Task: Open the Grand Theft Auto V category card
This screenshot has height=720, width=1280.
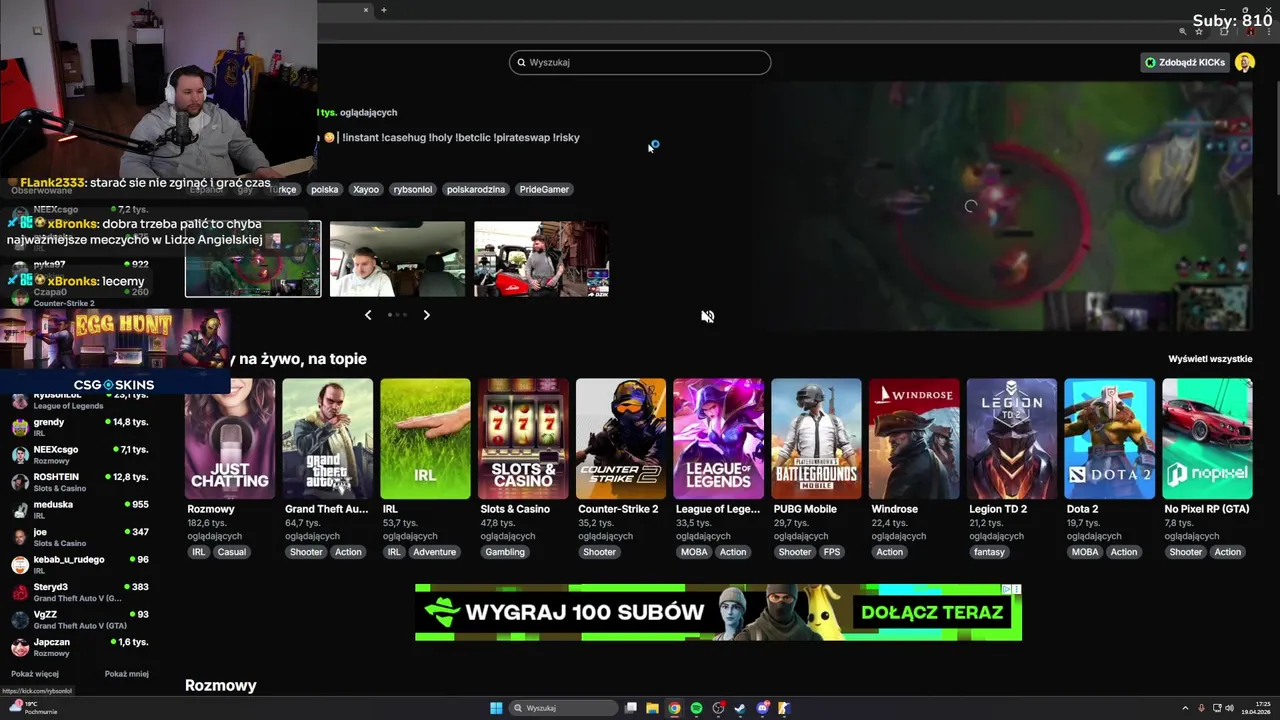Action: point(327,438)
